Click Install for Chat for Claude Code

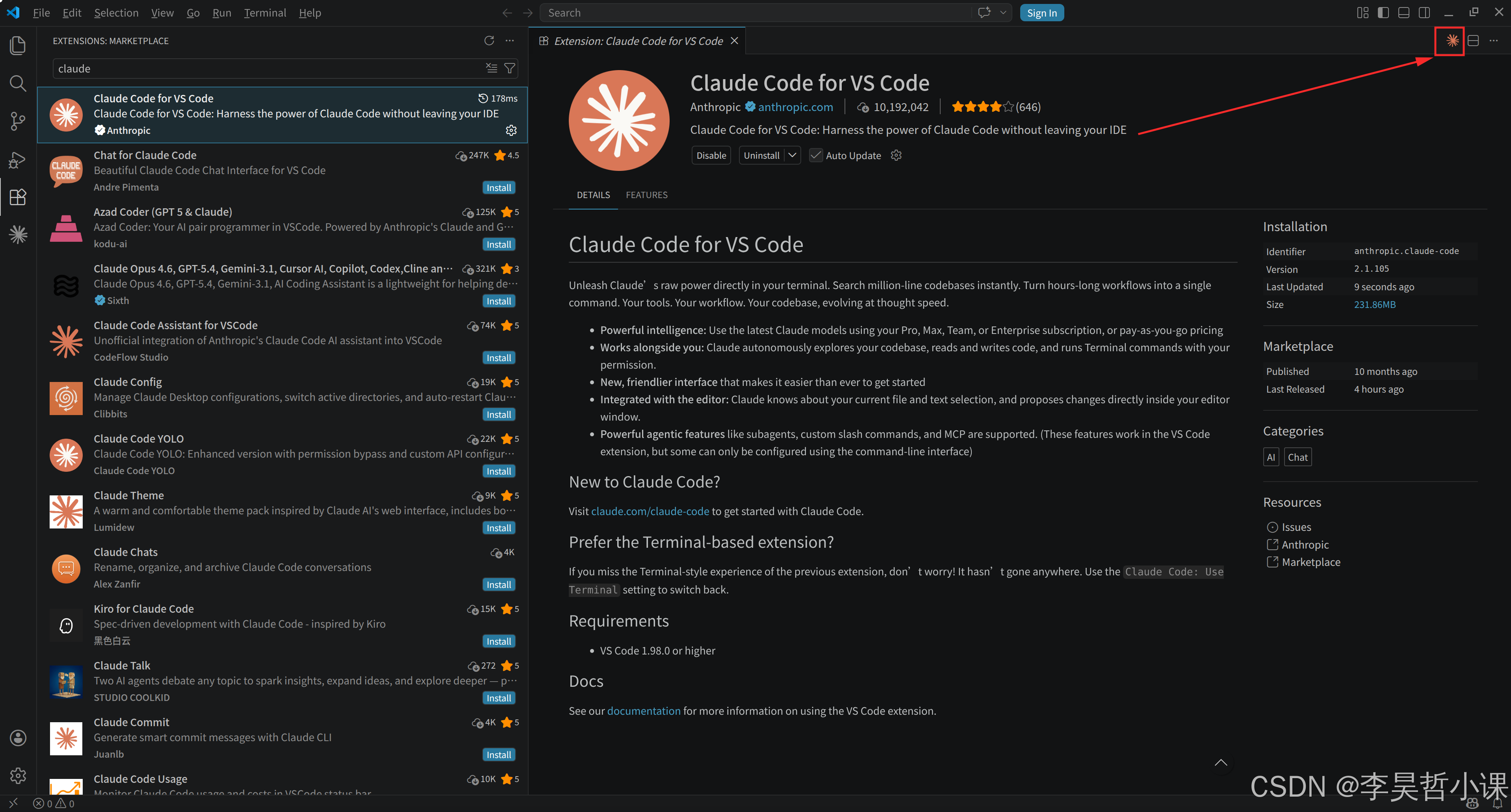click(499, 187)
